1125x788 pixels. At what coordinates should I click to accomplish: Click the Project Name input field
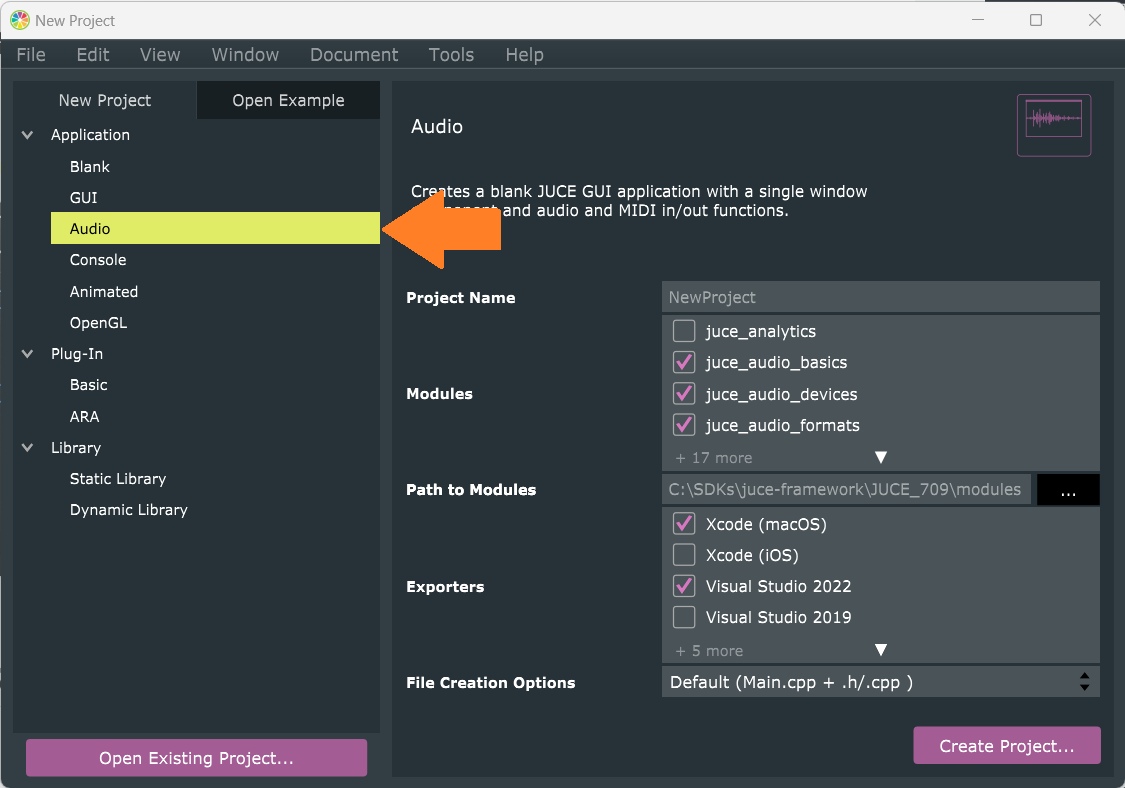coord(880,297)
